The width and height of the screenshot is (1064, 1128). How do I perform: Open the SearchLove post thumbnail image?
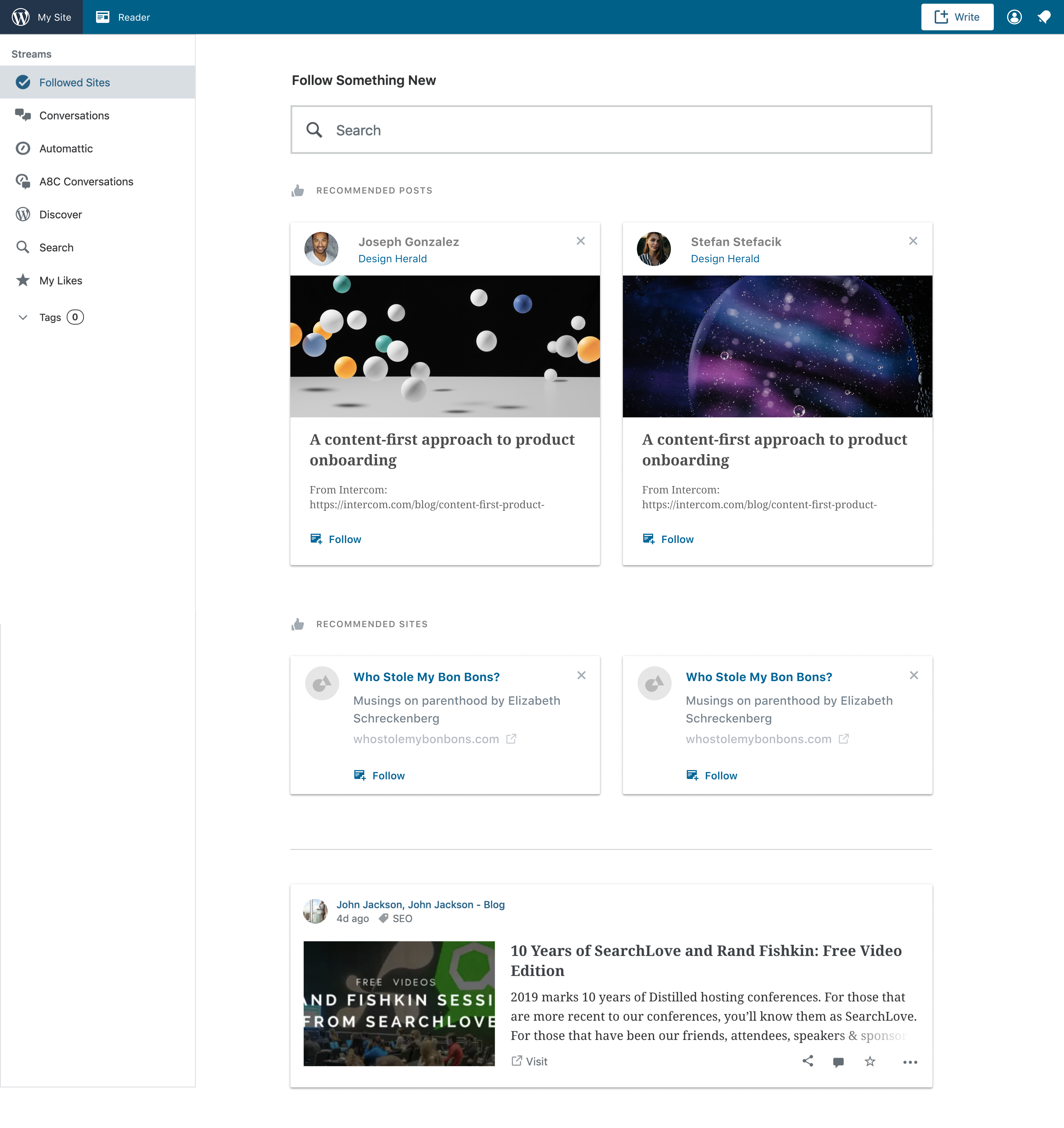(x=399, y=1003)
